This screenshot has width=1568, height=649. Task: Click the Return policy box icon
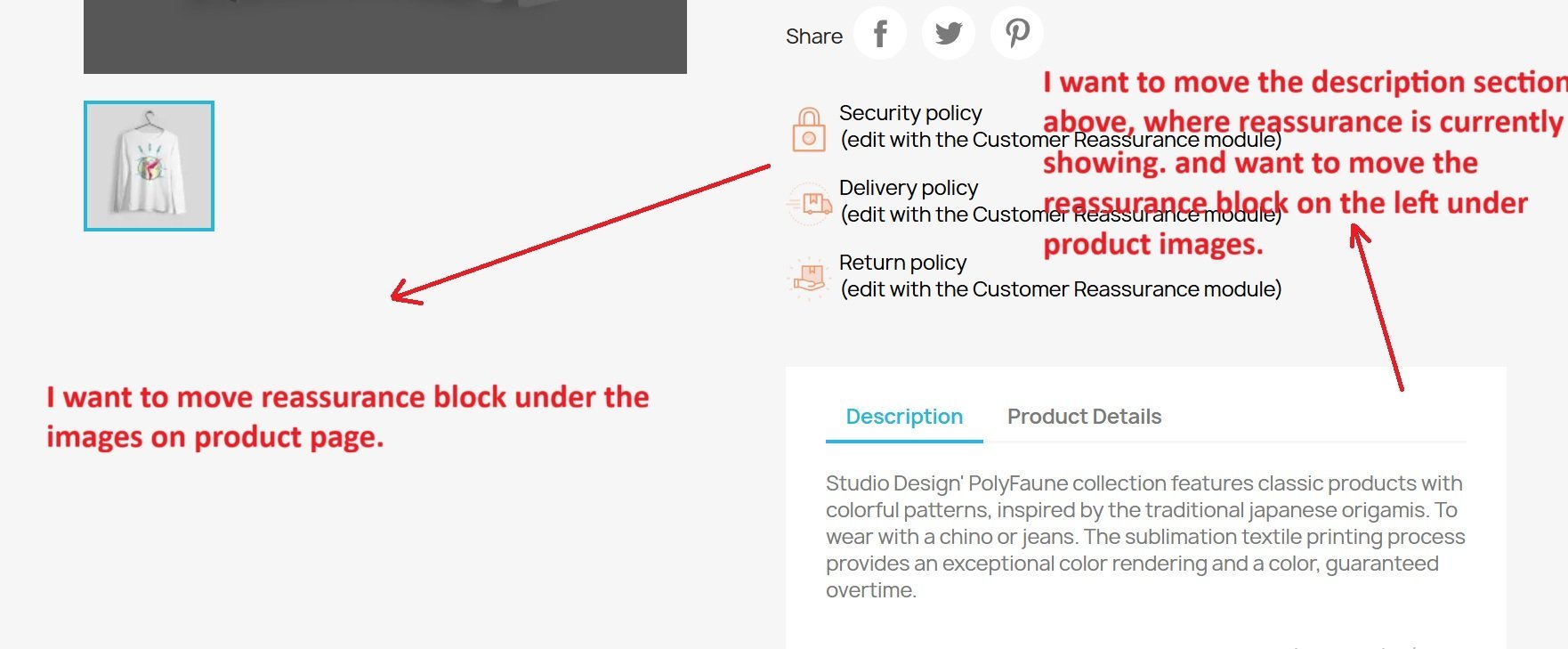pos(809,278)
